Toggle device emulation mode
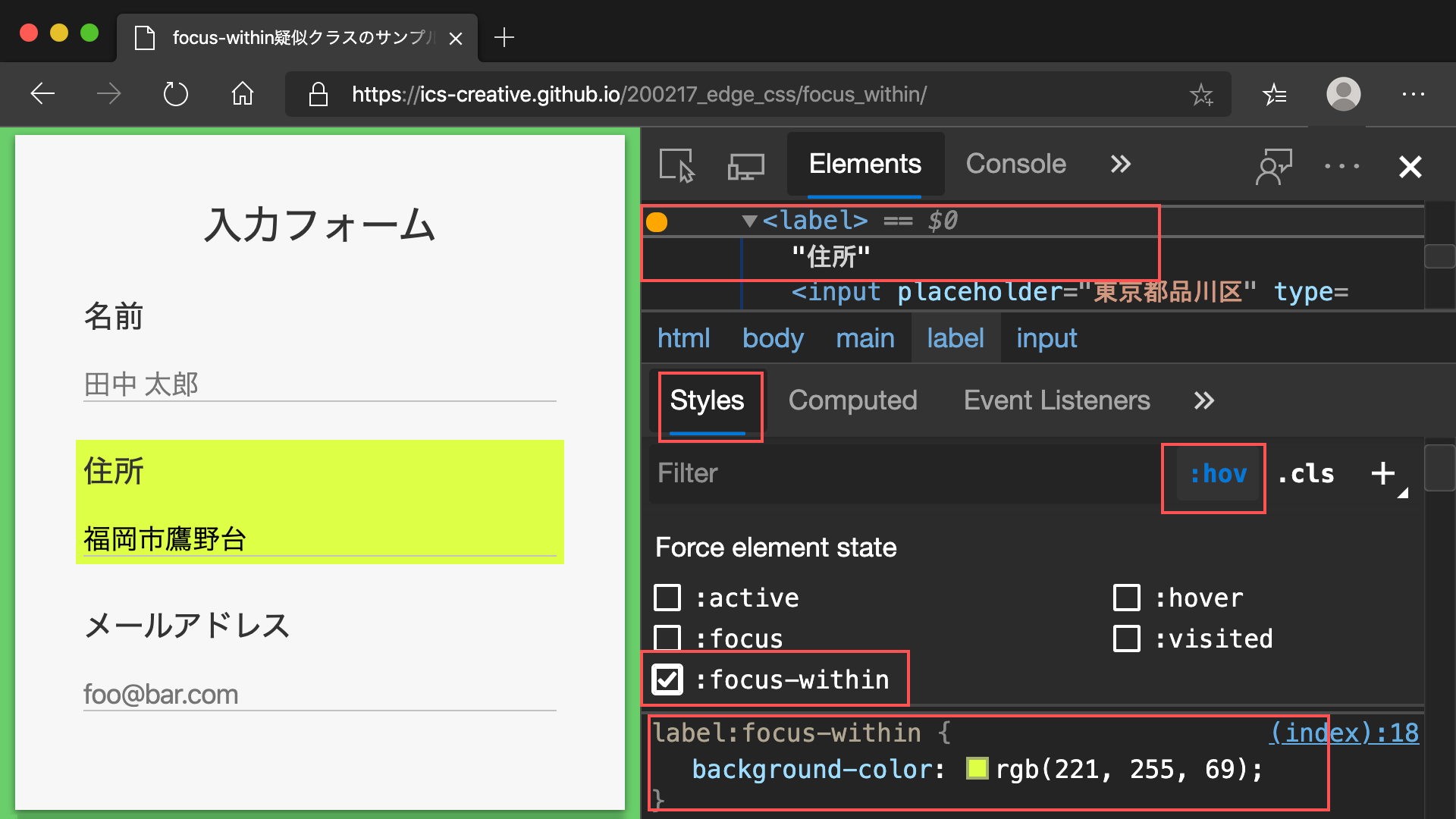This screenshot has height=819, width=1456. click(x=746, y=166)
